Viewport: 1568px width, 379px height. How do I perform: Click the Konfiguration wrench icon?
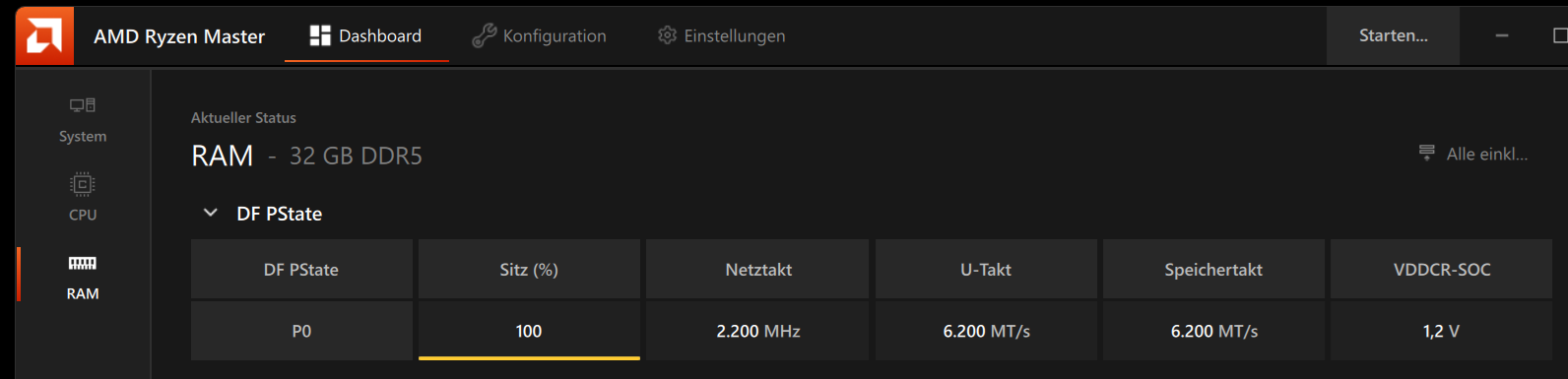pos(484,35)
